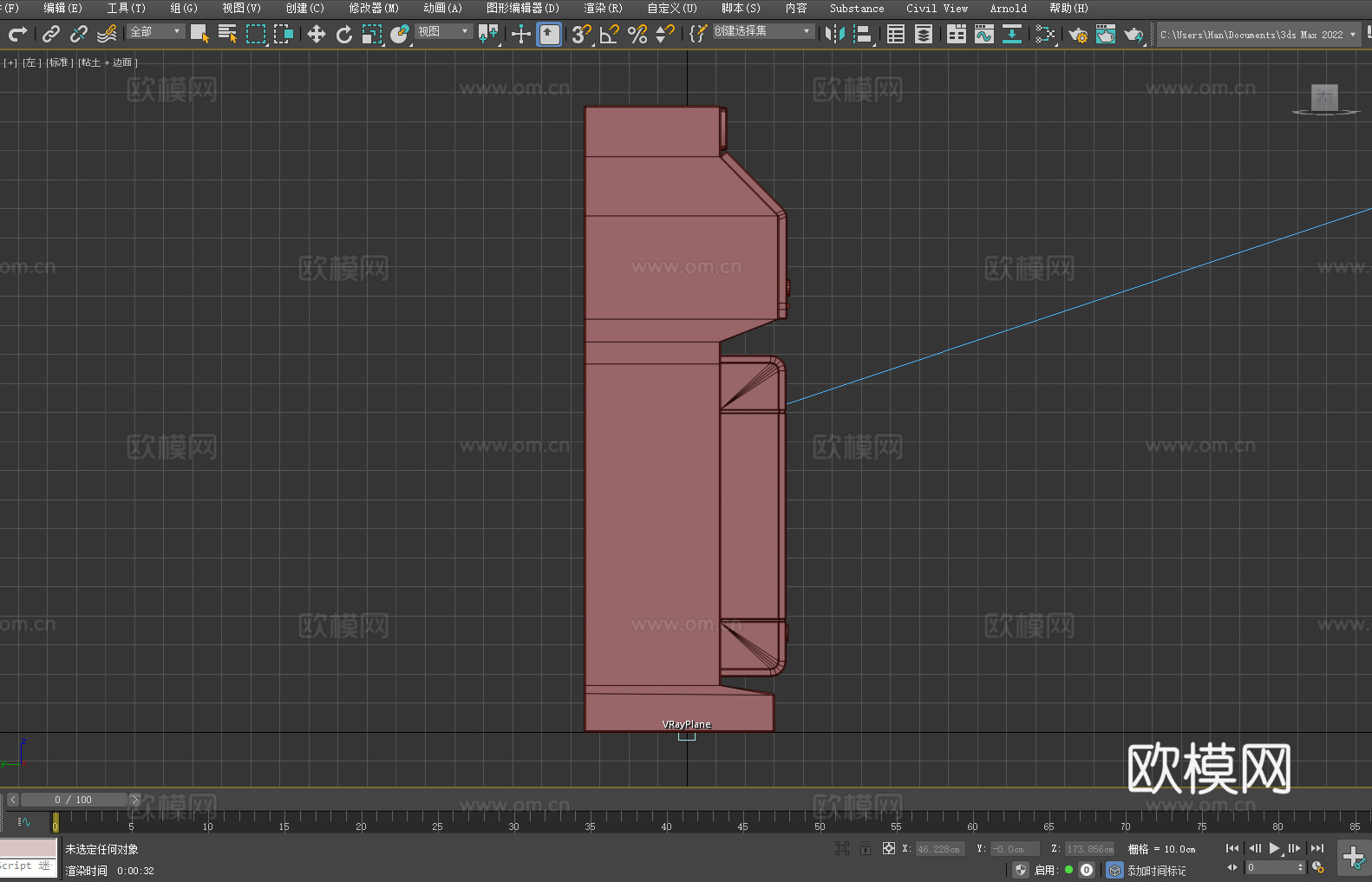Viewport: 1372px width, 882px height.
Task: Activate the Select and Move tool
Action: [317, 34]
